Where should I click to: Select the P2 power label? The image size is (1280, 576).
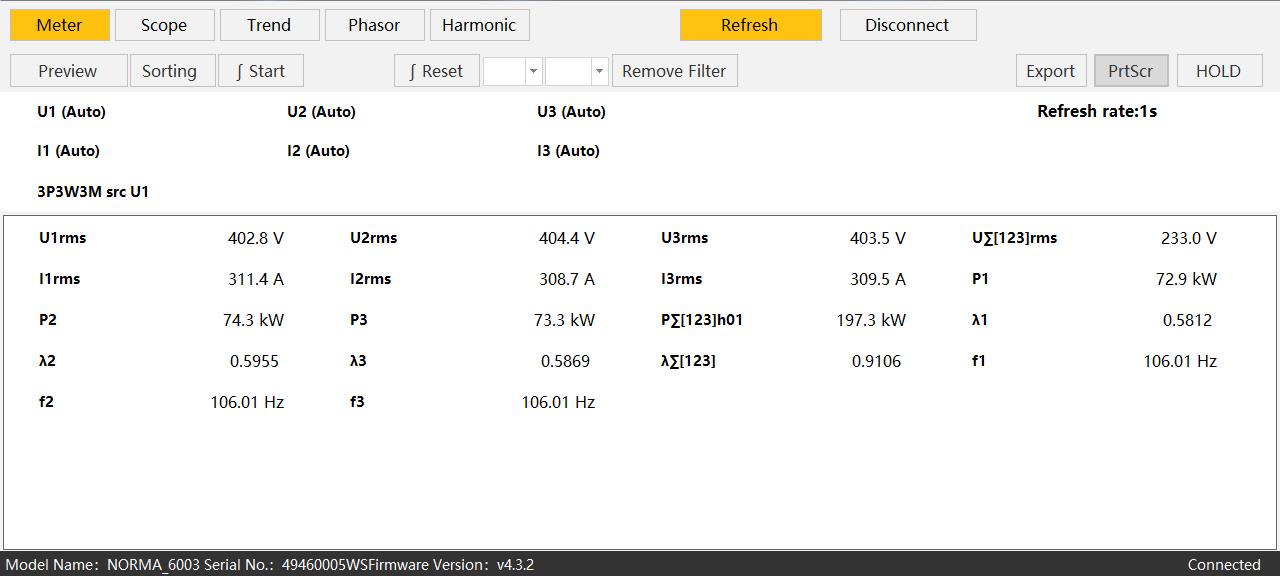pyautogui.click(x=48, y=320)
